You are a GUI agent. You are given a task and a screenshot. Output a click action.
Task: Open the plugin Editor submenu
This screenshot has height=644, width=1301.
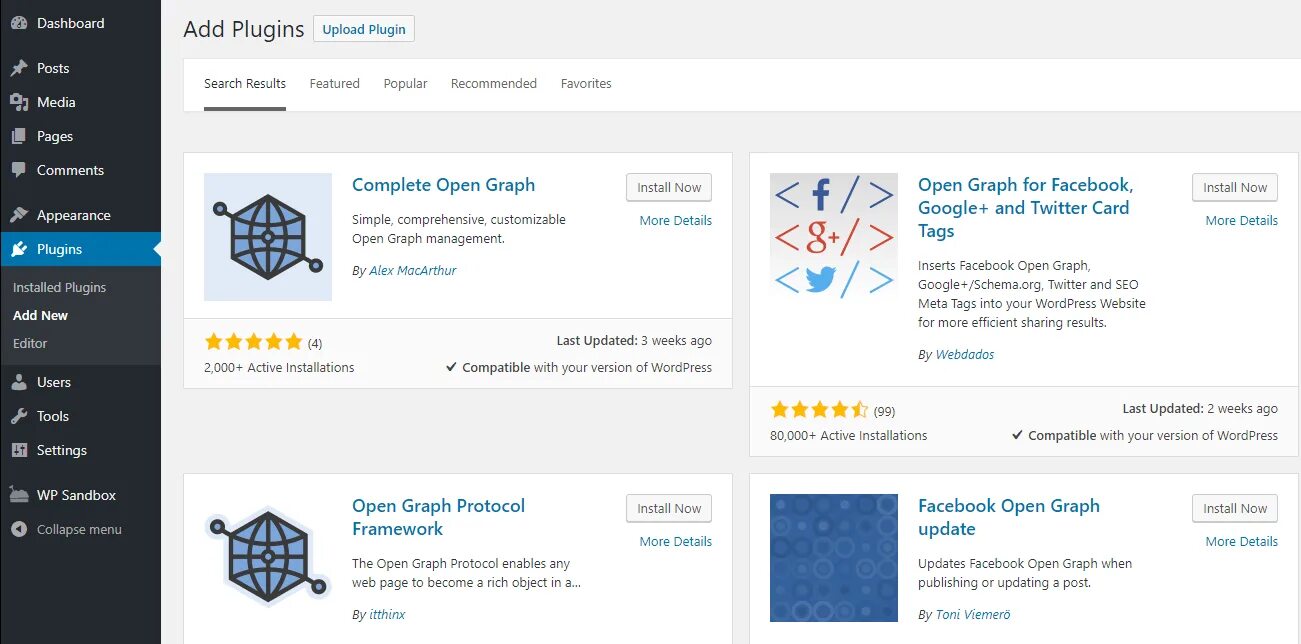point(30,343)
